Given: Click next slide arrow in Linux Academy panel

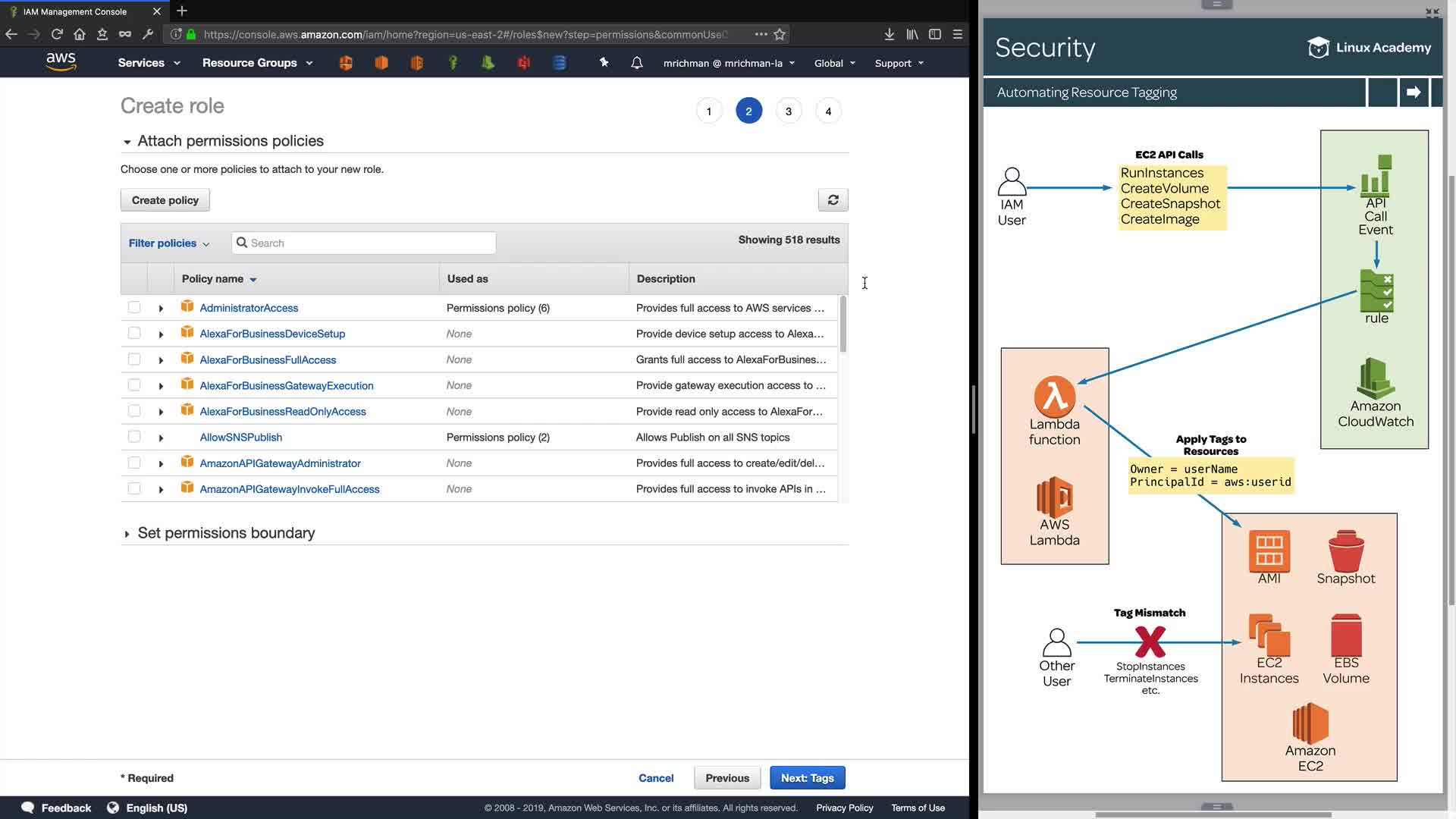Looking at the screenshot, I should 1413,93.
